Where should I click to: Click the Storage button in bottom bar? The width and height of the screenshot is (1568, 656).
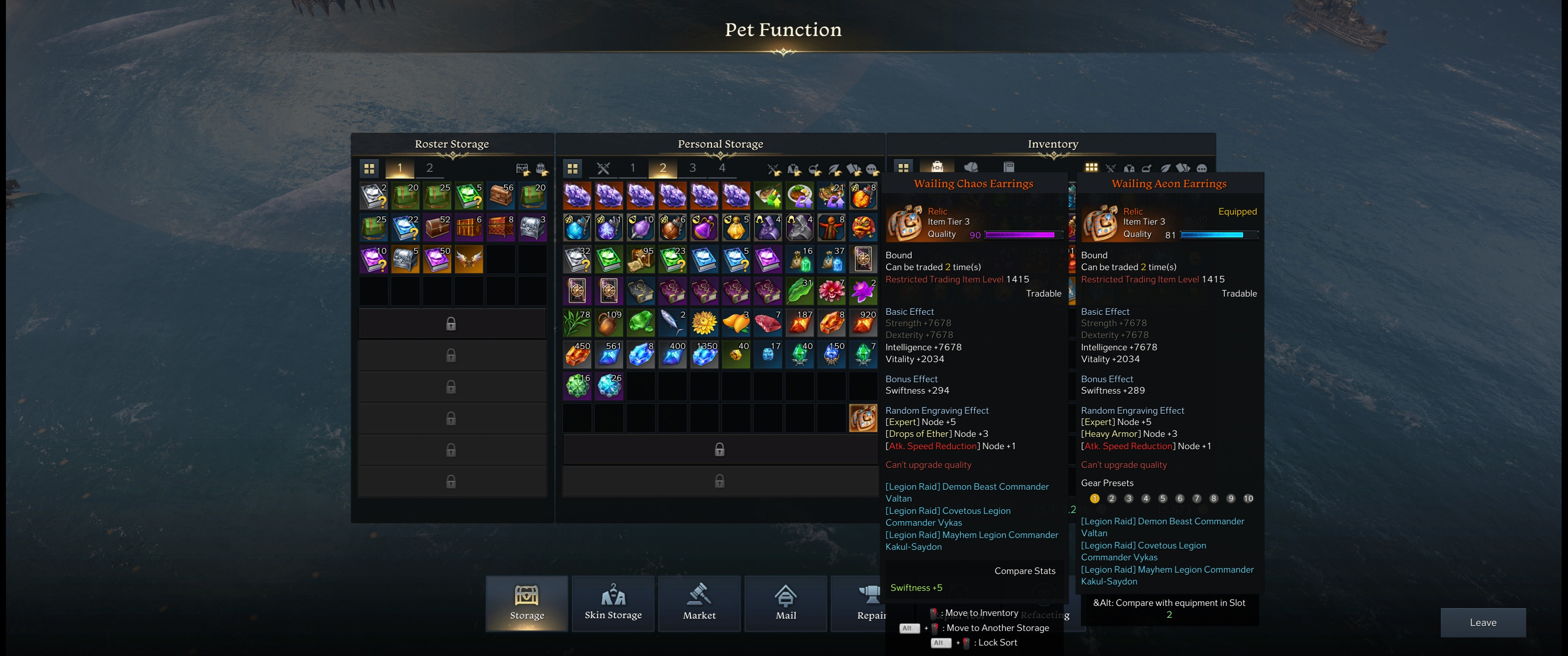(x=526, y=603)
